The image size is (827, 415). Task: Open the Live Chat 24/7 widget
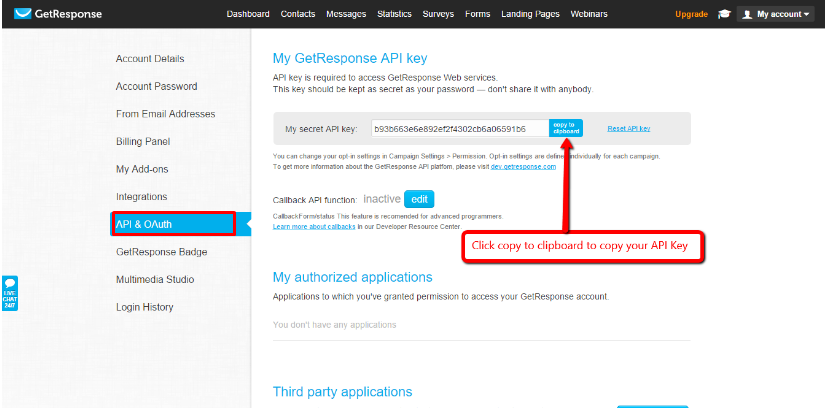[9, 293]
